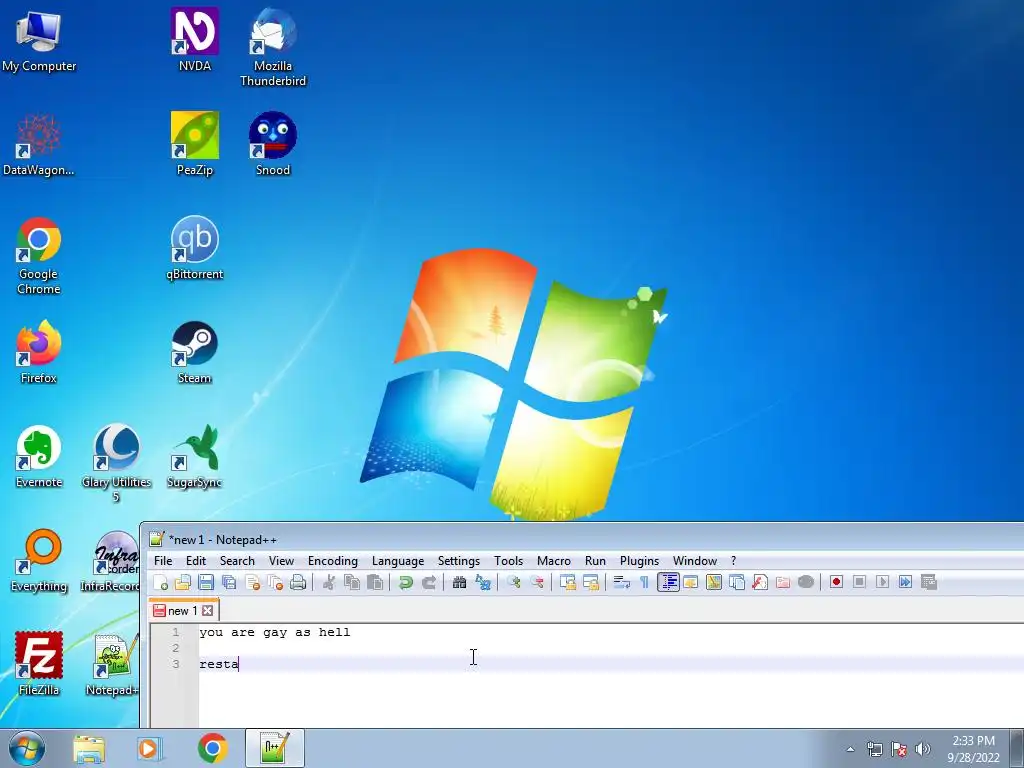Click the volume speaker tray icon
1024x768 pixels.
[922, 749]
